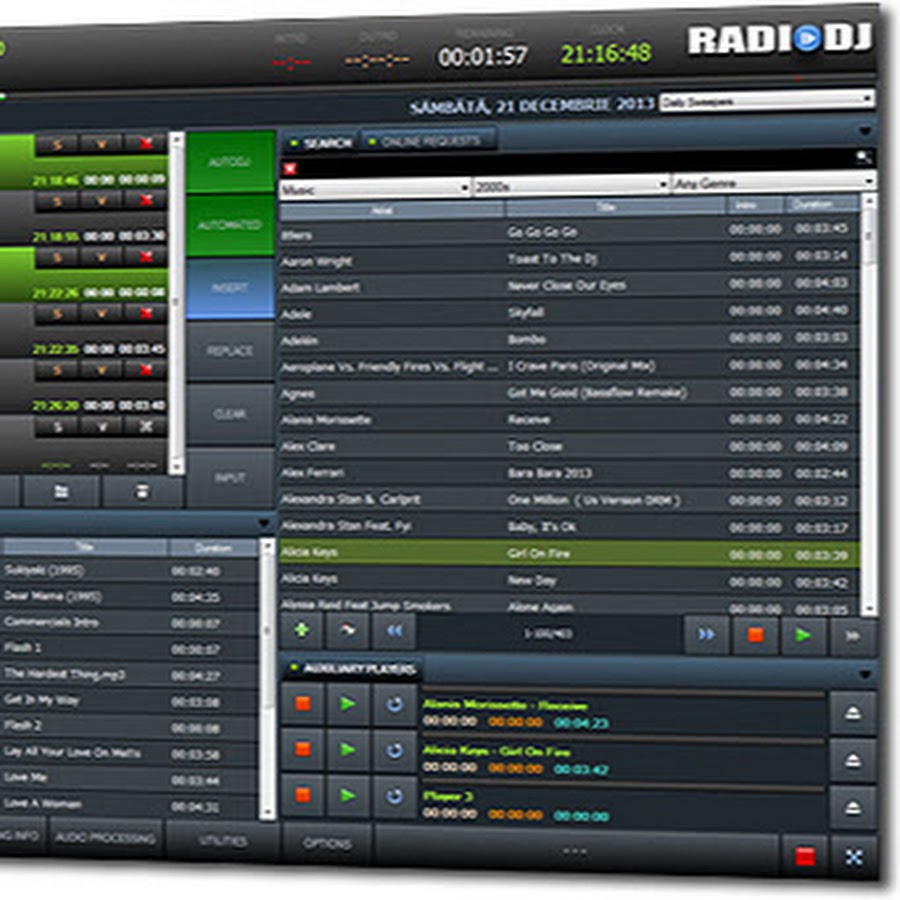Play the Player 3 auxiliary deck
The image size is (900, 900).
(x=347, y=796)
